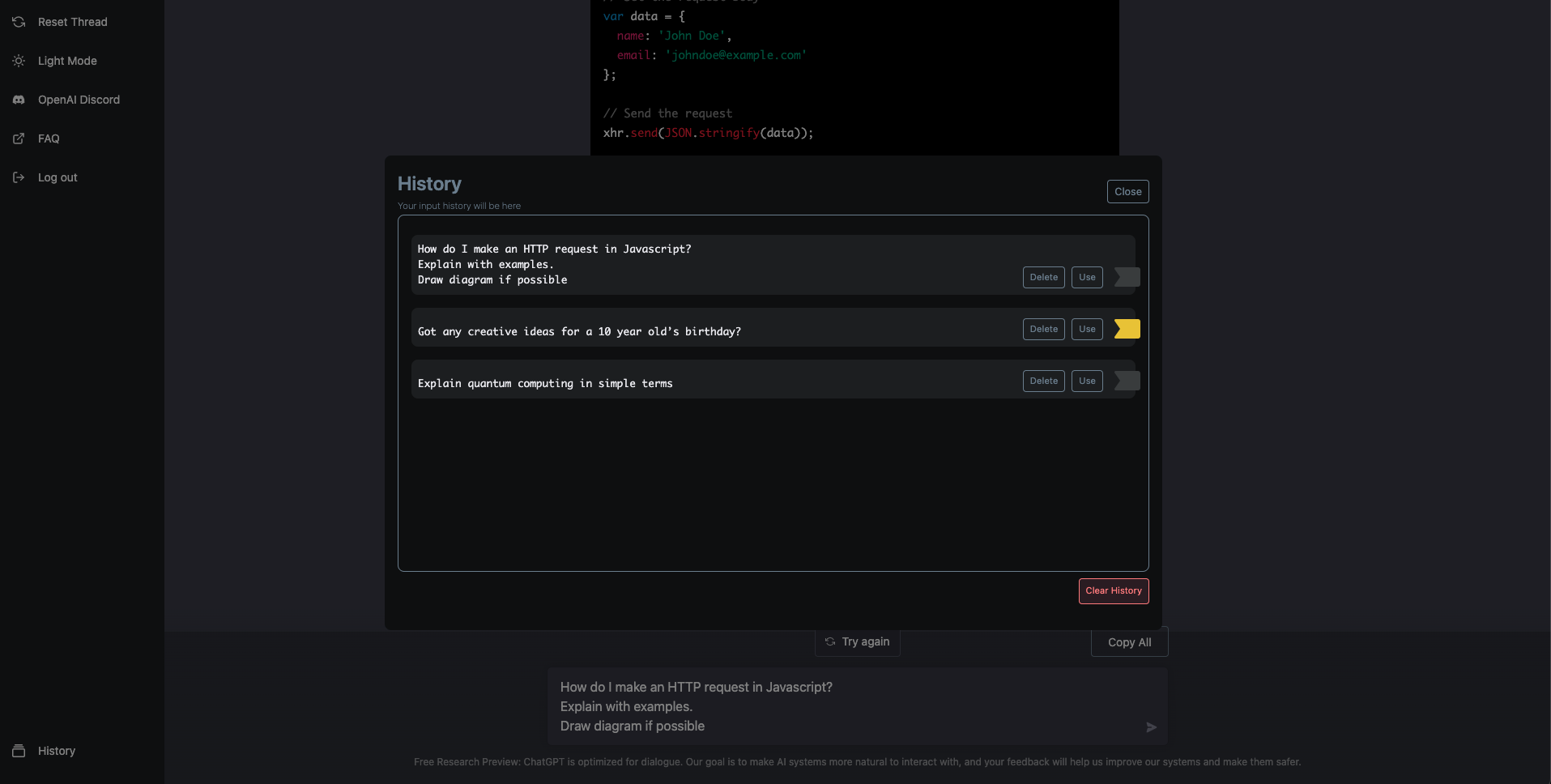Open OpenAI Discord link

(79, 100)
